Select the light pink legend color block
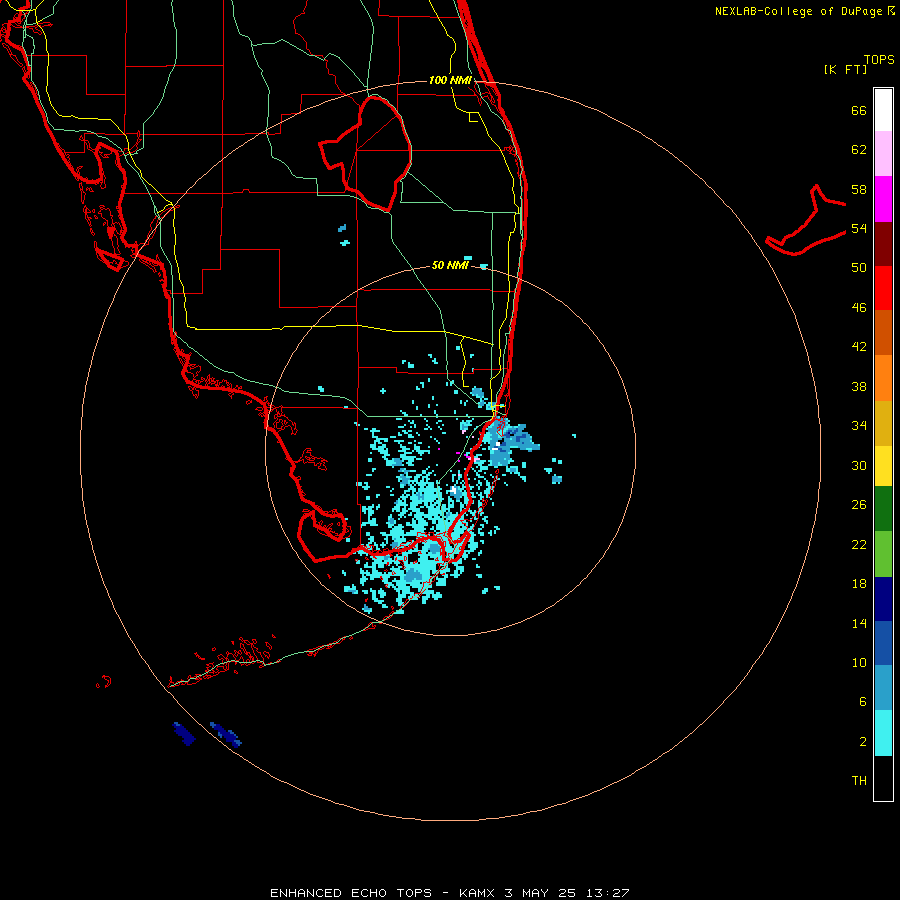The width and height of the screenshot is (900, 900). [883, 154]
